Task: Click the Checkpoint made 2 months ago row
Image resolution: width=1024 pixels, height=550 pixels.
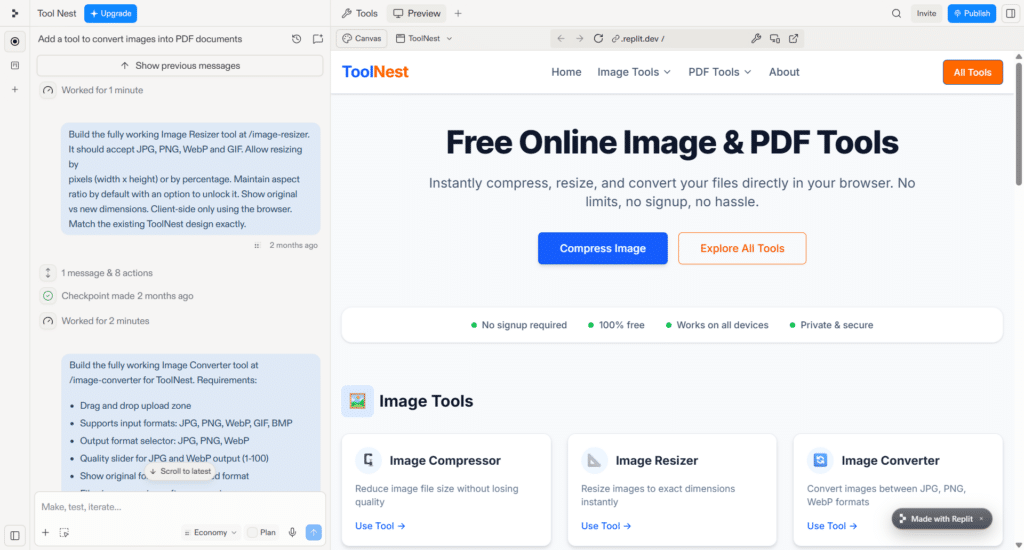Action: pyautogui.click(x=118, y=296)
